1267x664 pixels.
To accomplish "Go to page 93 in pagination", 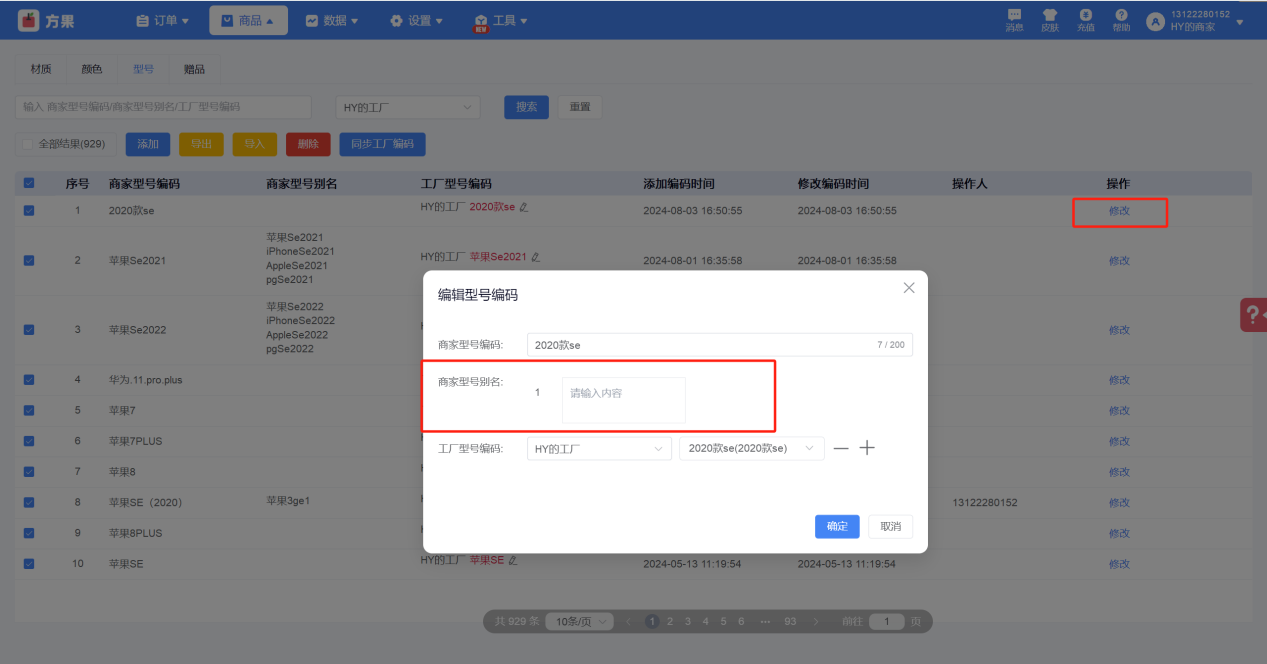I will click(x=790, y=621).
